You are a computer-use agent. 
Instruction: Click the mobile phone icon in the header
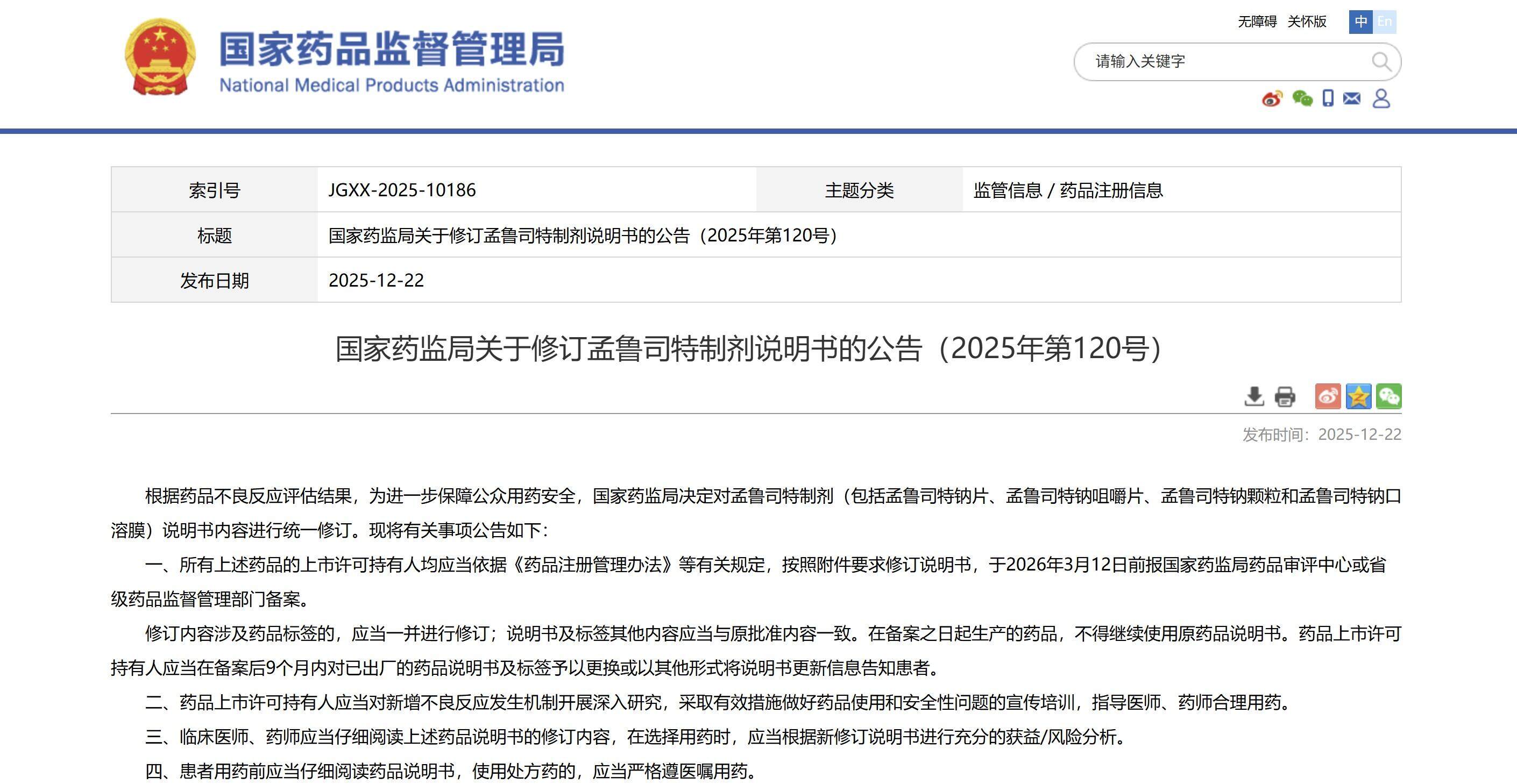point(1328,98)
